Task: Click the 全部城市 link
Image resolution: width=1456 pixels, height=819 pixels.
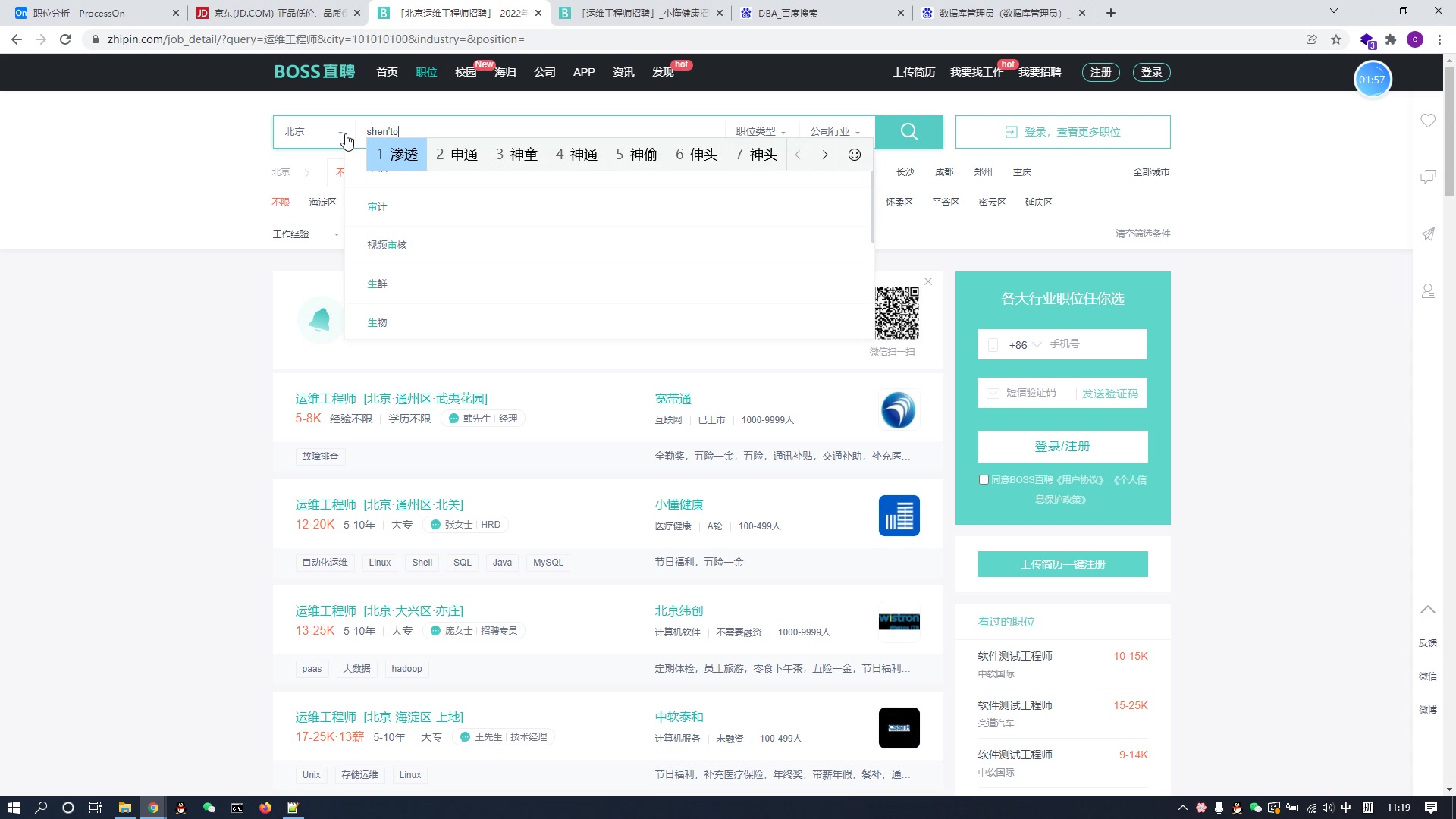Action: (x=1151, y=172)
